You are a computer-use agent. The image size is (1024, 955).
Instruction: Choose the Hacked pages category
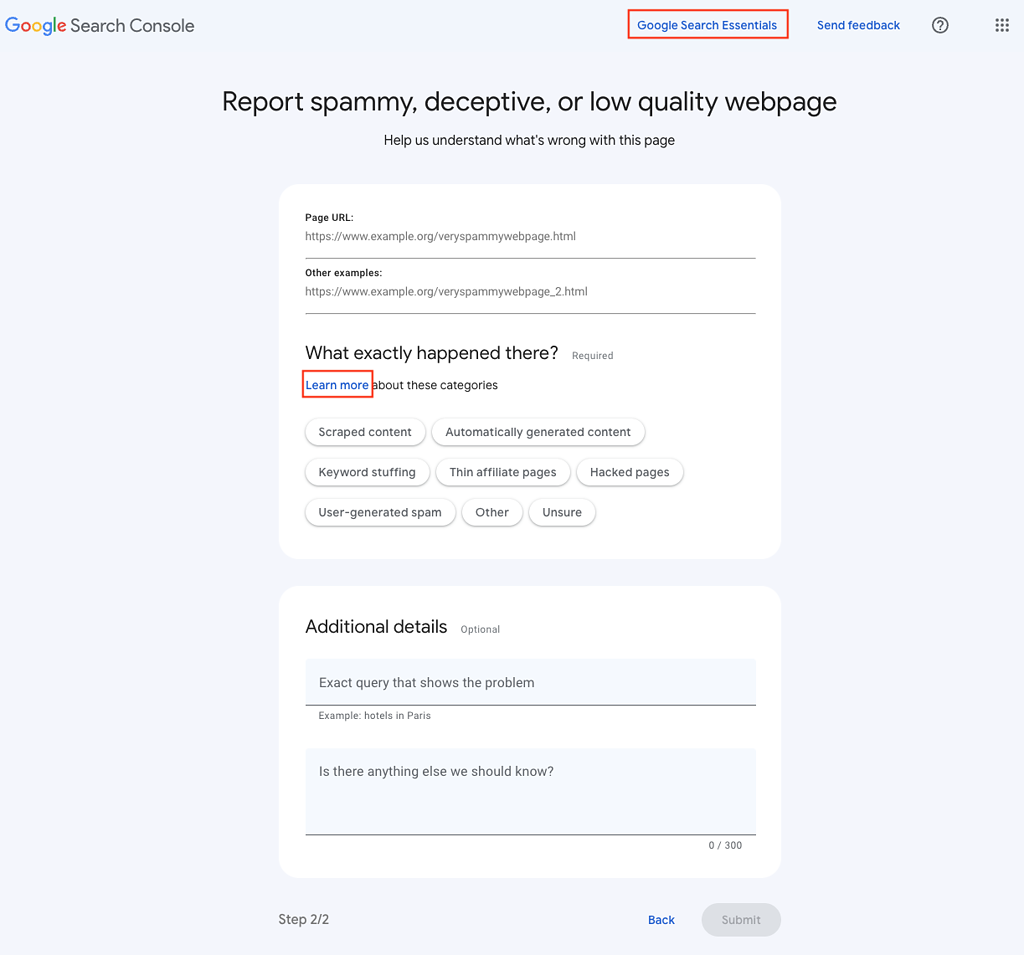629,471
